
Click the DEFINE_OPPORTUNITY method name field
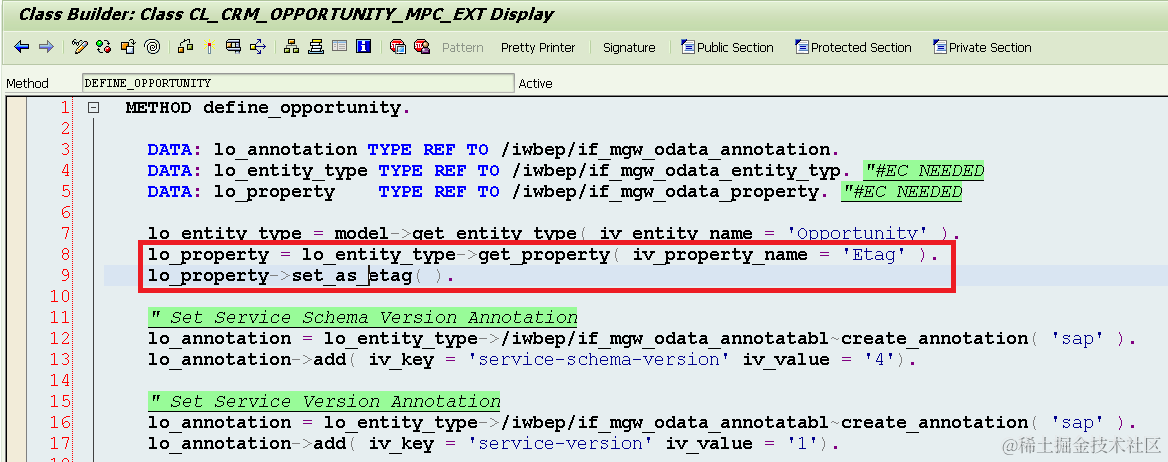[x=298, y=83]
